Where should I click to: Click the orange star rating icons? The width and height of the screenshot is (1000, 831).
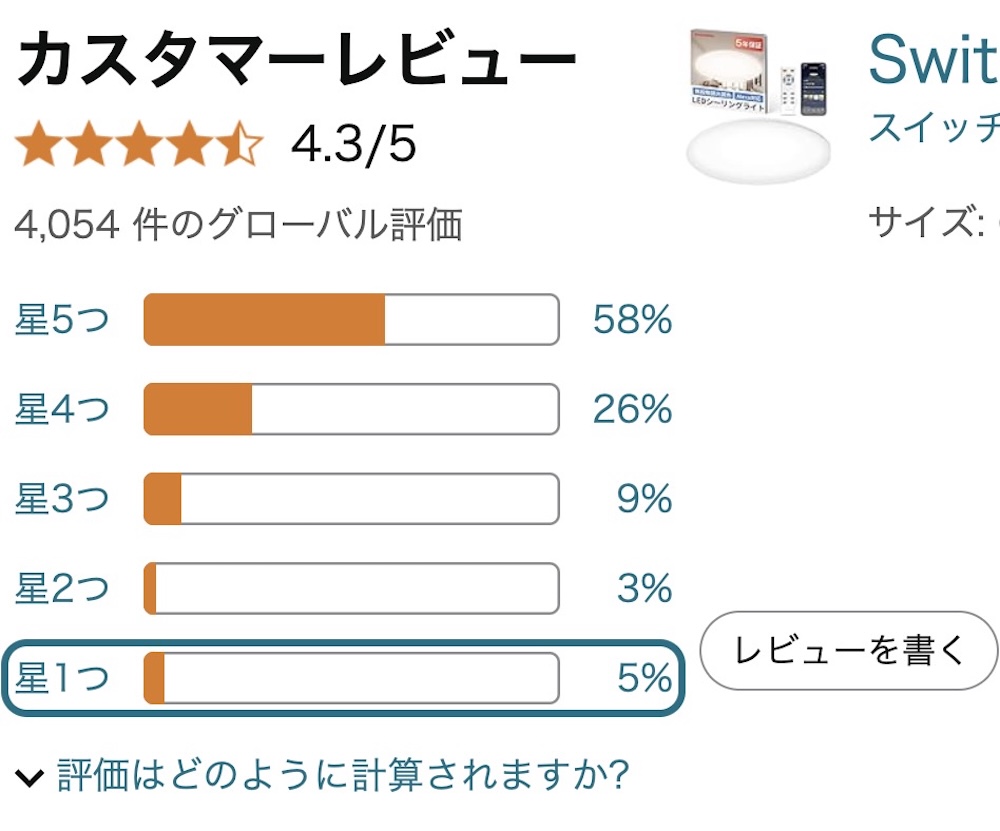click(139, 146)
